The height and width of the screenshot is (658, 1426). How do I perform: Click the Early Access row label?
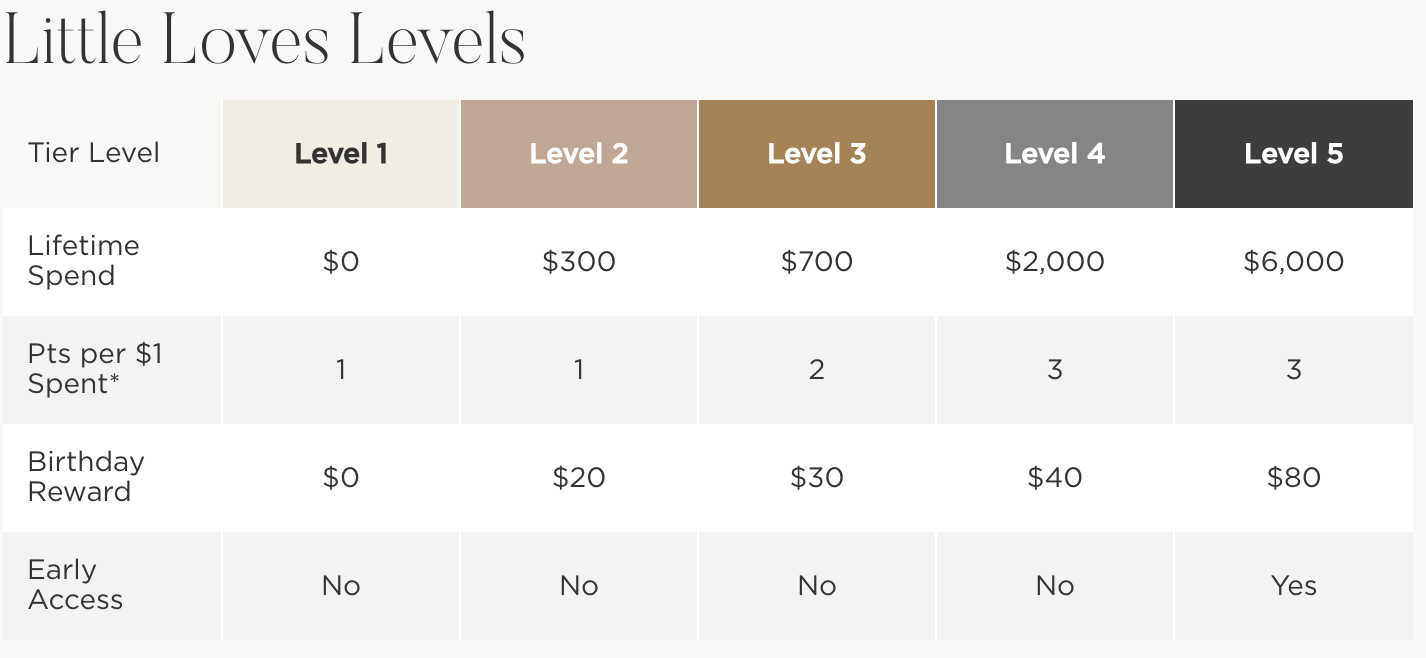click(76, 585)
